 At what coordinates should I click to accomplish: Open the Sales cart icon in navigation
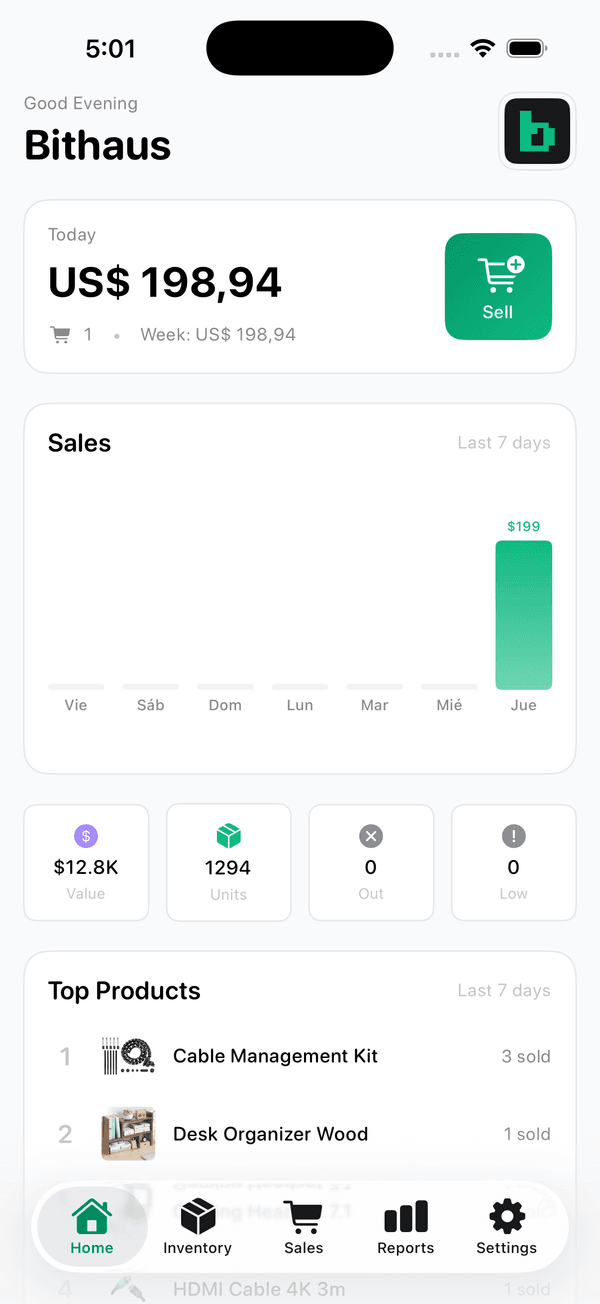tap(303, 1215)
